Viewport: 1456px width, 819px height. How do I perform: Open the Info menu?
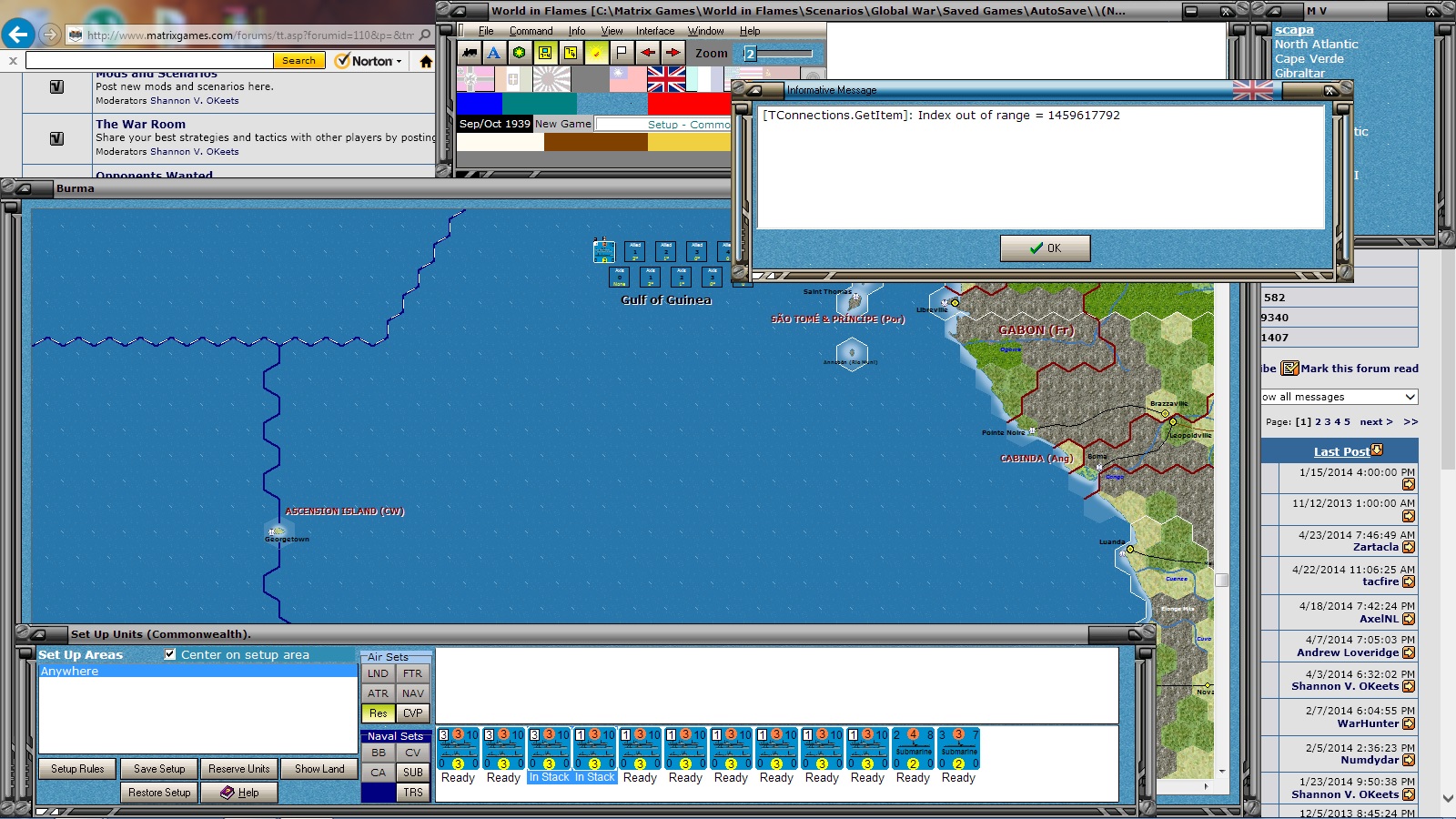[577, 31]
